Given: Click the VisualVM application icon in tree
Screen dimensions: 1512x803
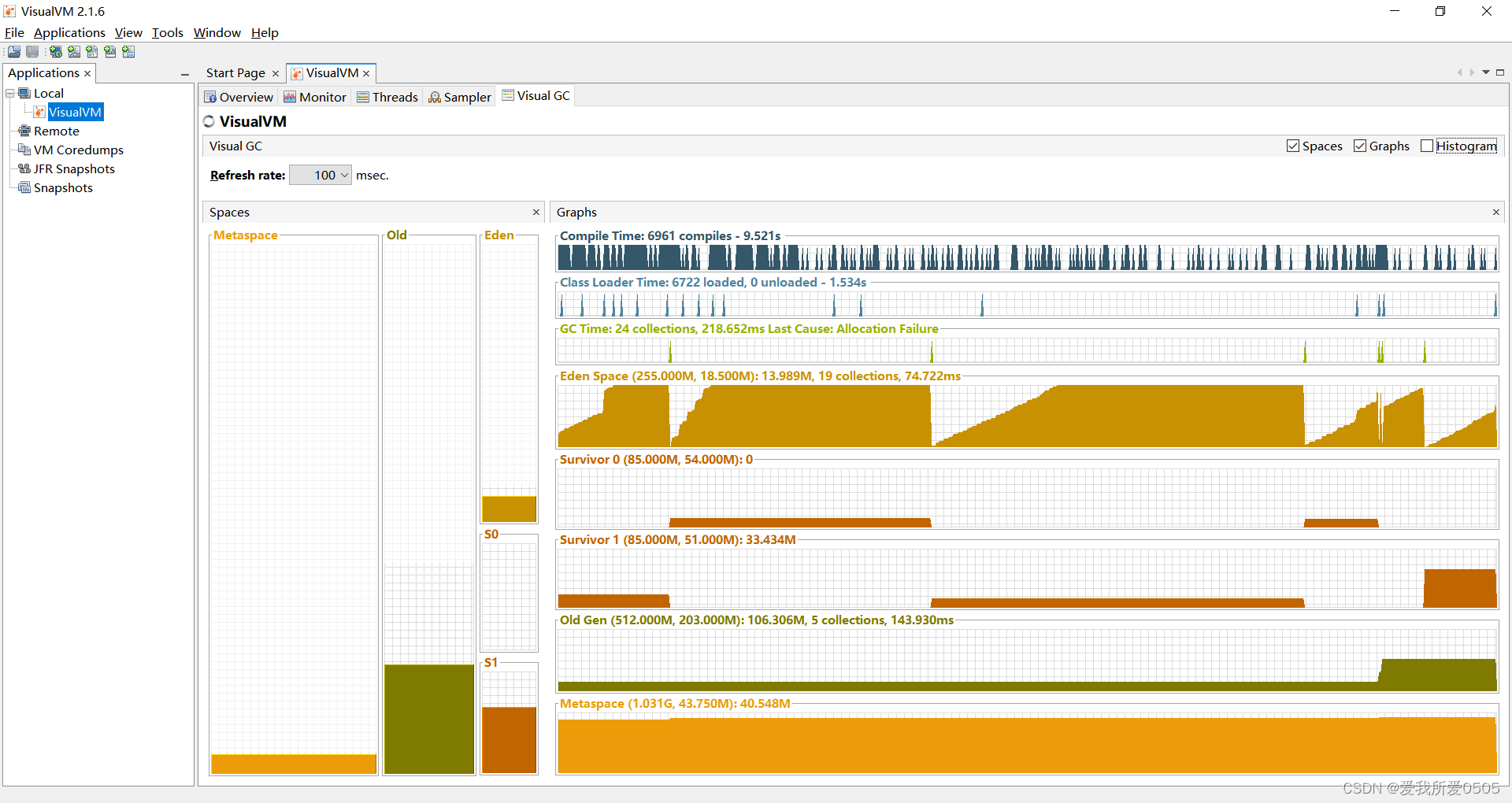Looking at the screenshot, I should [39, 113].
